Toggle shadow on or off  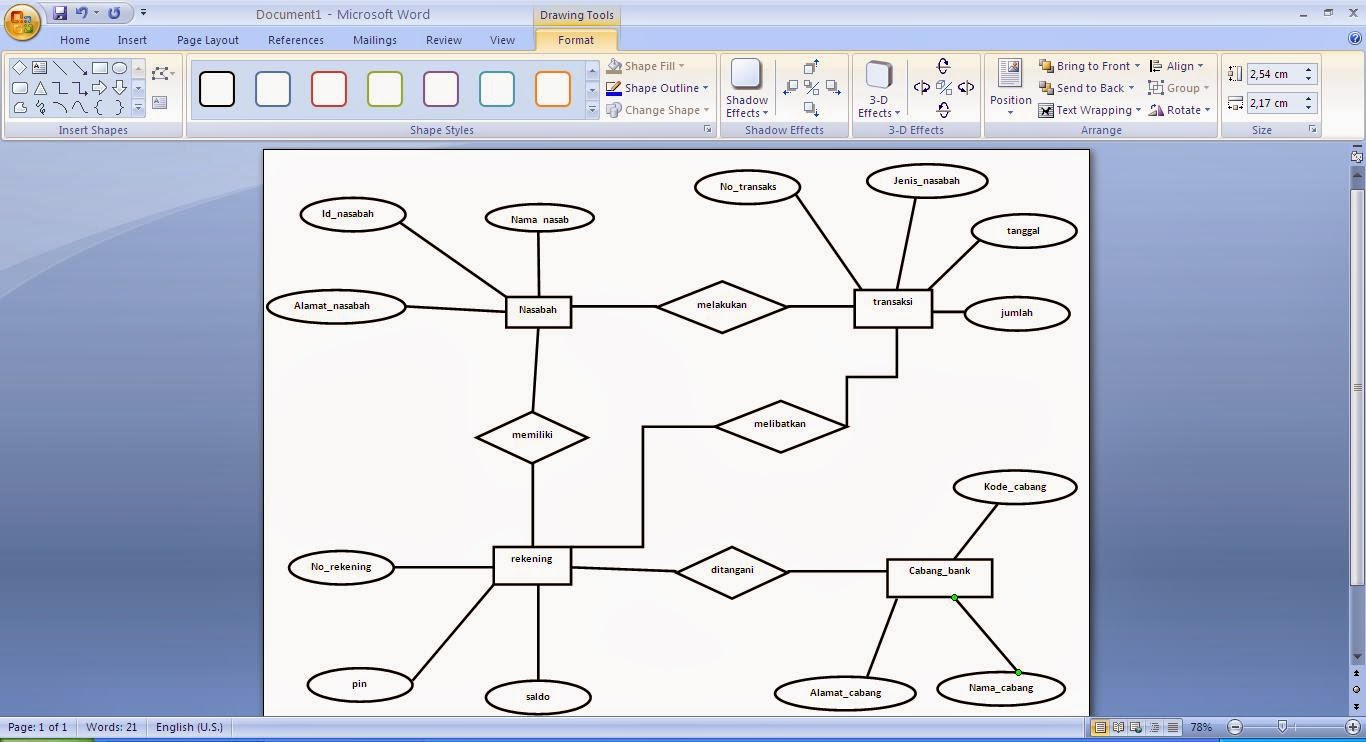pos(813,87)
